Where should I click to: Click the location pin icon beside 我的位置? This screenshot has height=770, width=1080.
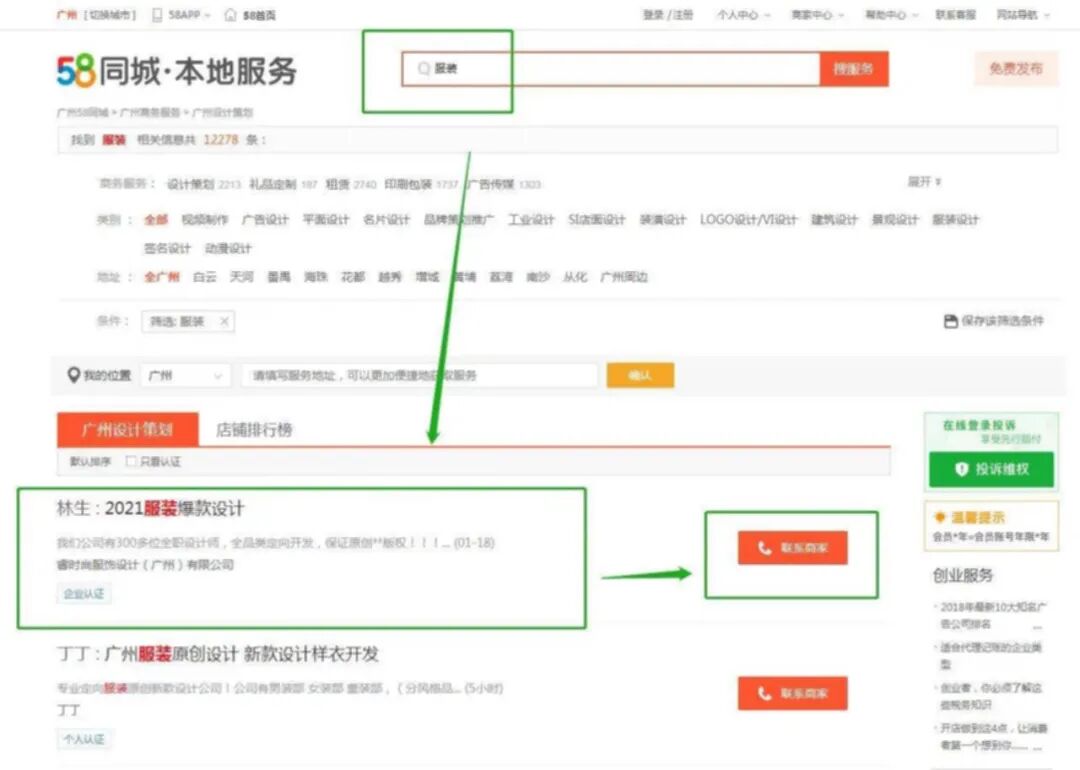pyautogui.click(x=74, y=375)
